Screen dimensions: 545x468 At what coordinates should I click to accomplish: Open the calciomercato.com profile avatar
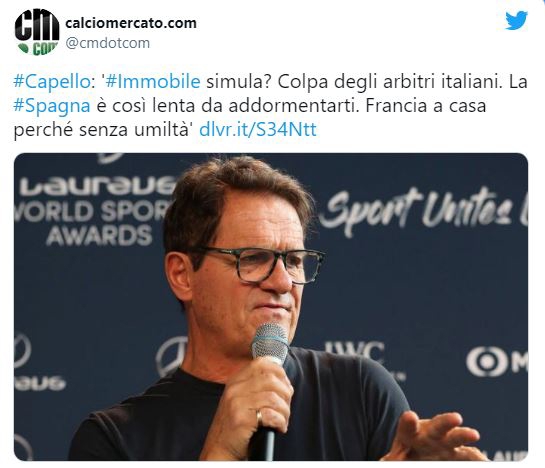tap(37, 32)
